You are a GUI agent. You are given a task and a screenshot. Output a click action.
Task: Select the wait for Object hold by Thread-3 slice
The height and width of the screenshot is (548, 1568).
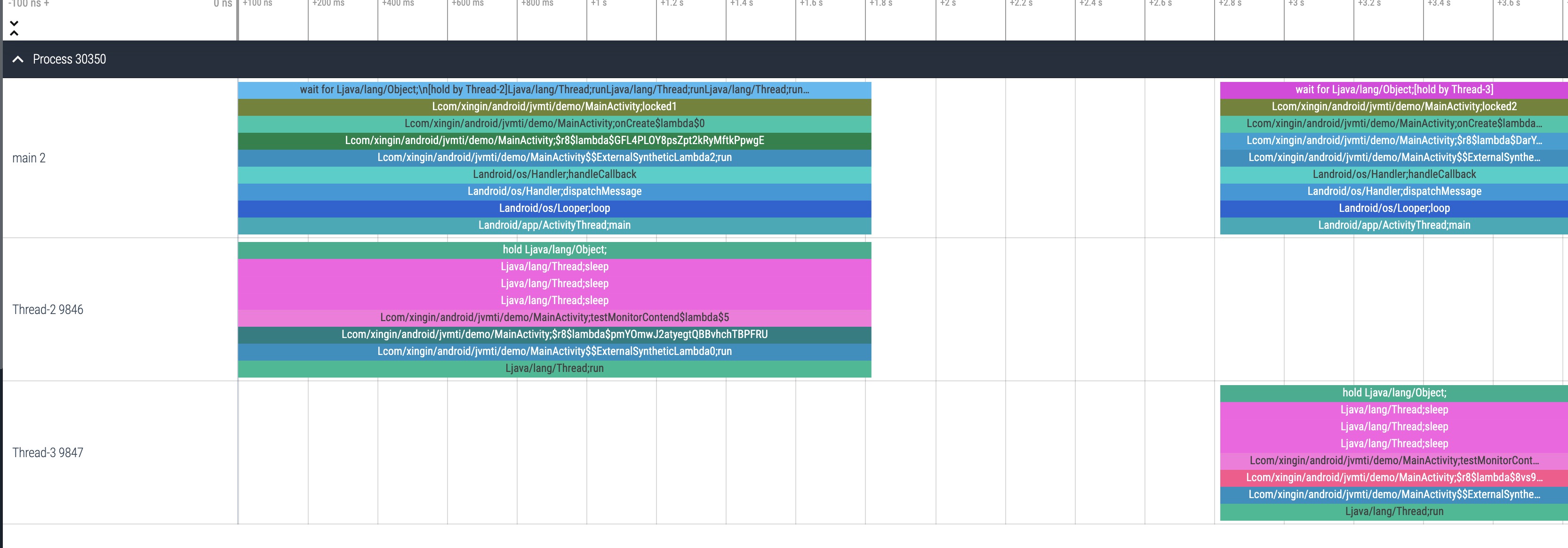[x=1393, y=89]
